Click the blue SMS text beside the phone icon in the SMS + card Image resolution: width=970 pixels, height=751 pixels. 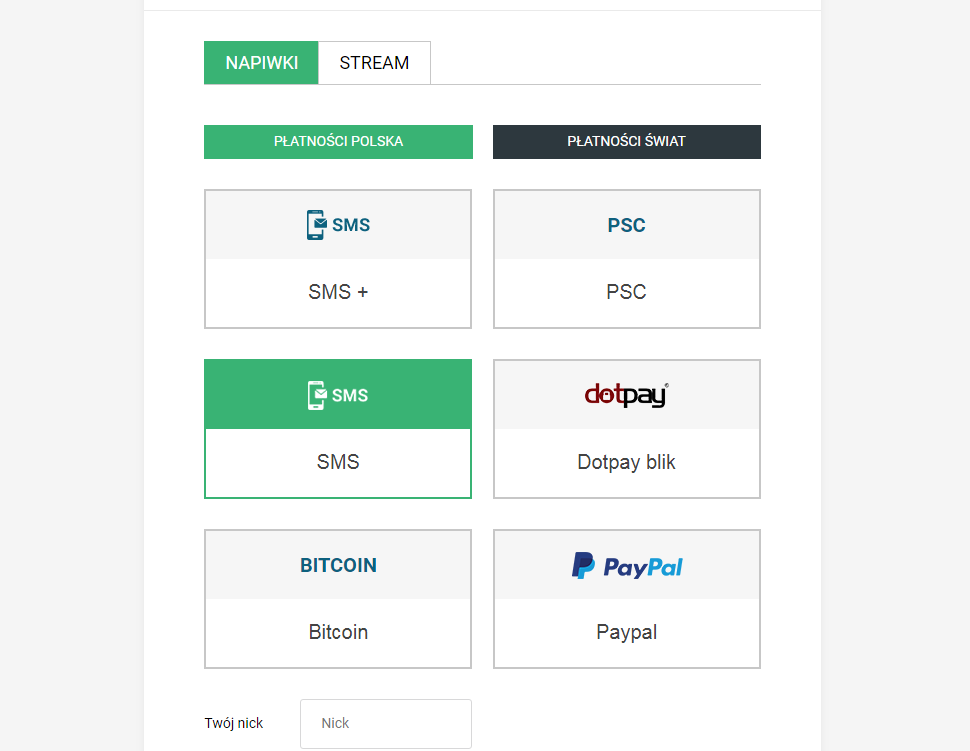tap(351, 225)
